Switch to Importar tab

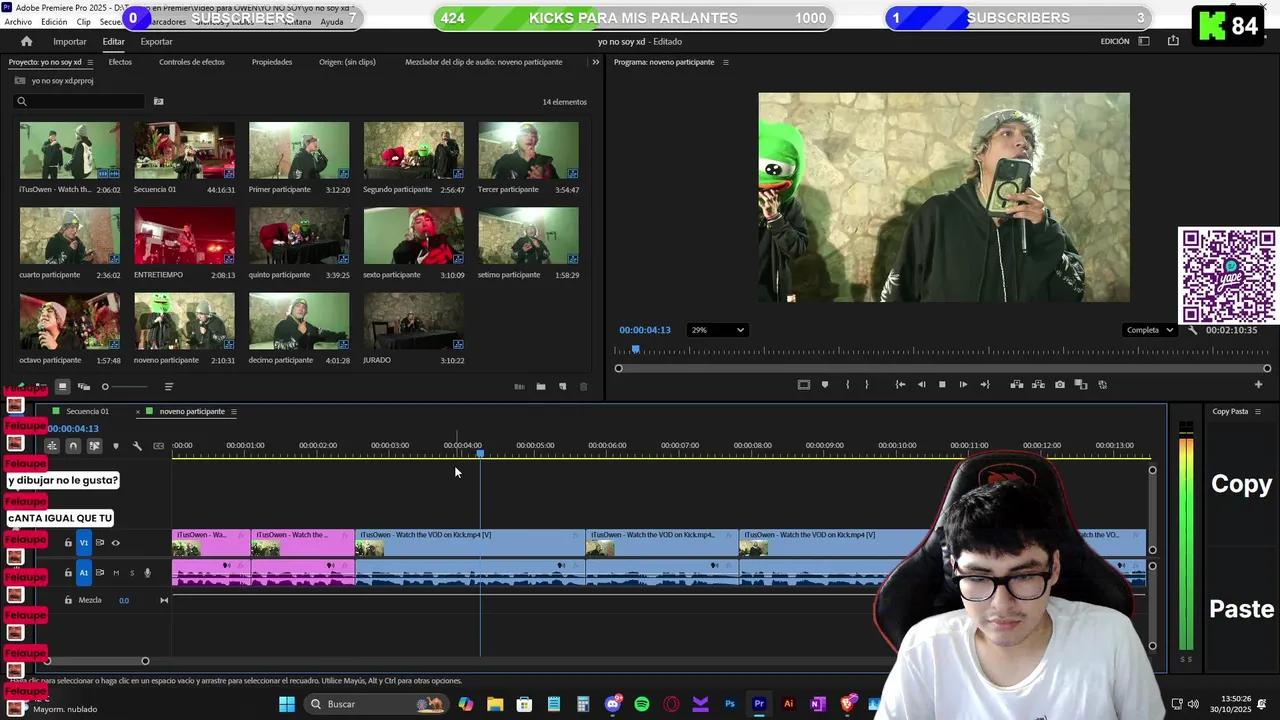click(70, 42)
